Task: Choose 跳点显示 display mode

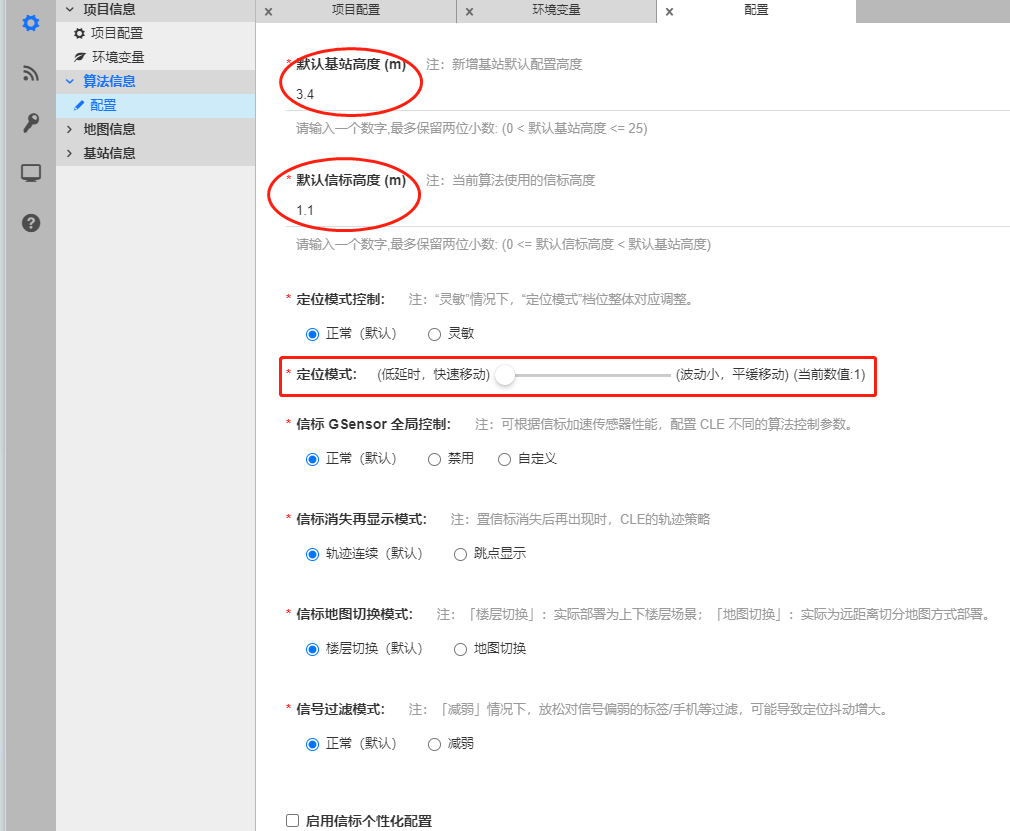Action: point(459,553)
